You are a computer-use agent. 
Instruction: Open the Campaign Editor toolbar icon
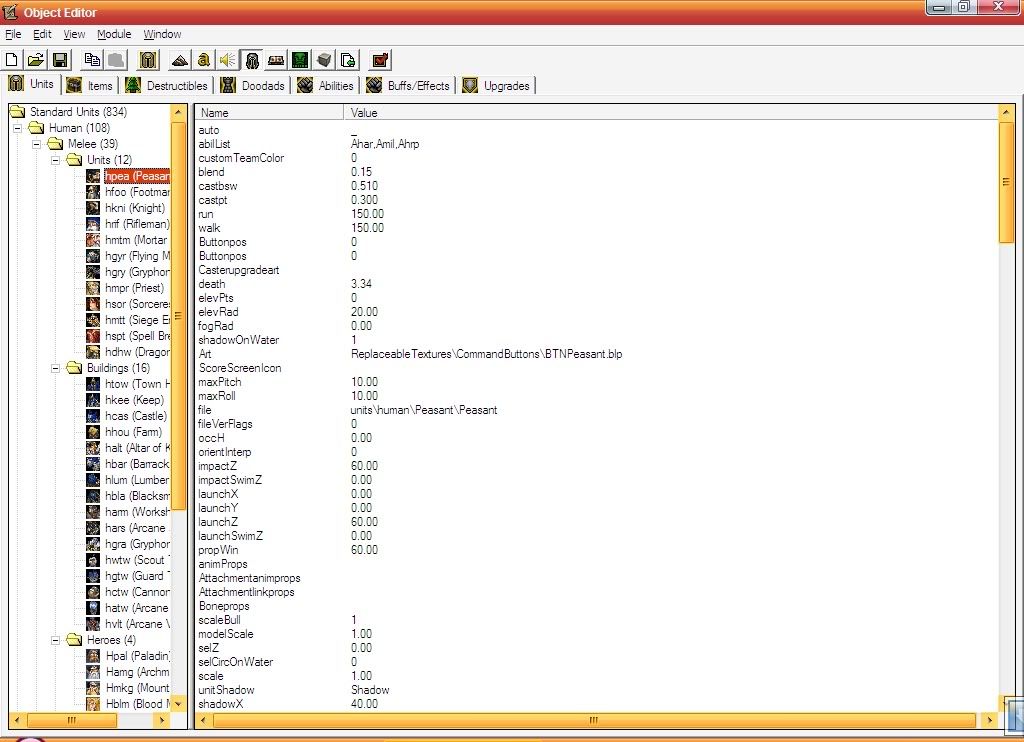276,60
